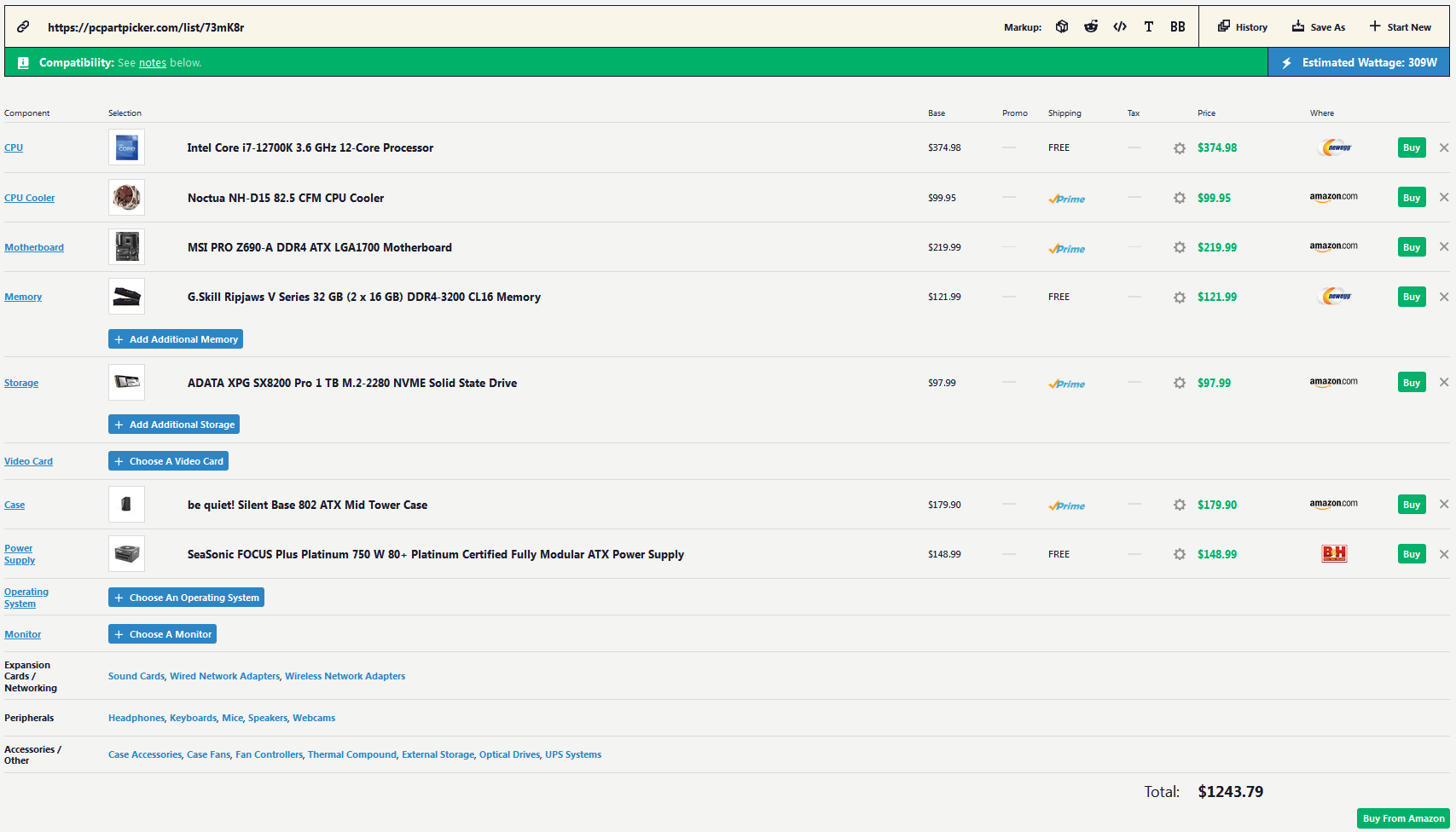Open Sound Cards link

[x=136, y=676]
